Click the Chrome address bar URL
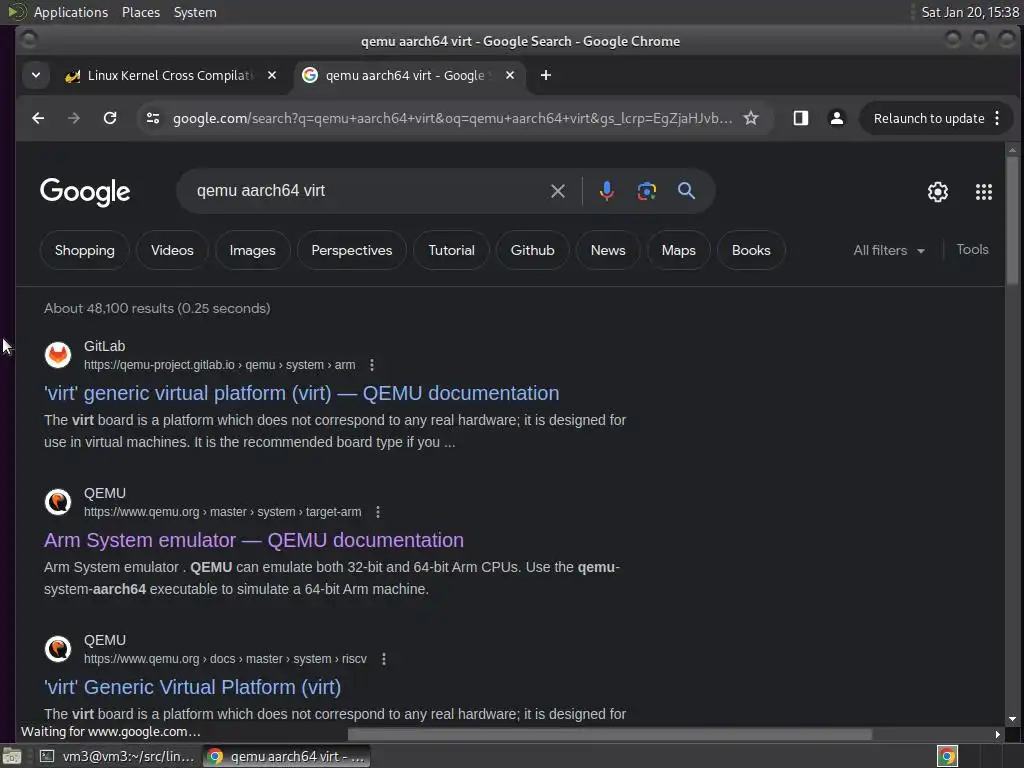Image resolution: width=1024 pixels, height=768 pixels. [x=452, y=118]
